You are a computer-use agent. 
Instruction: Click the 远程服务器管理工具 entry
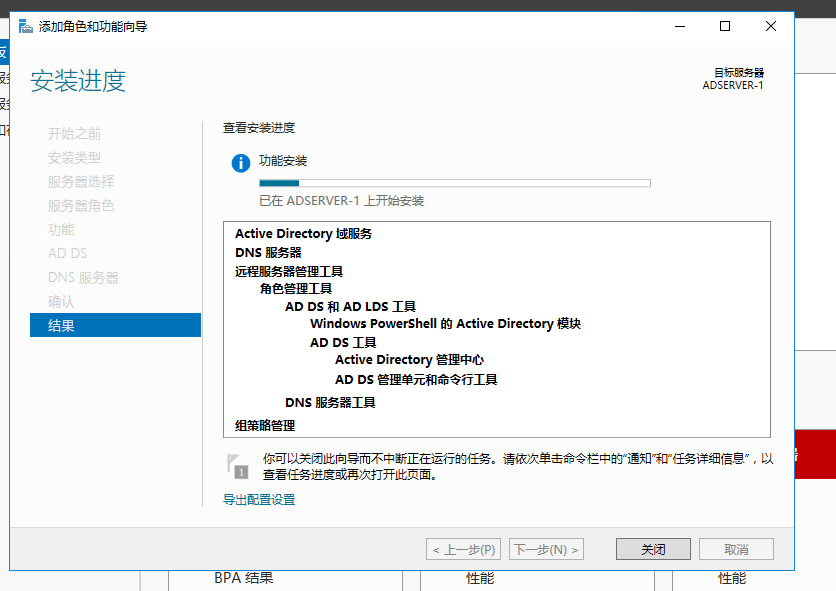tap(289, 271)
